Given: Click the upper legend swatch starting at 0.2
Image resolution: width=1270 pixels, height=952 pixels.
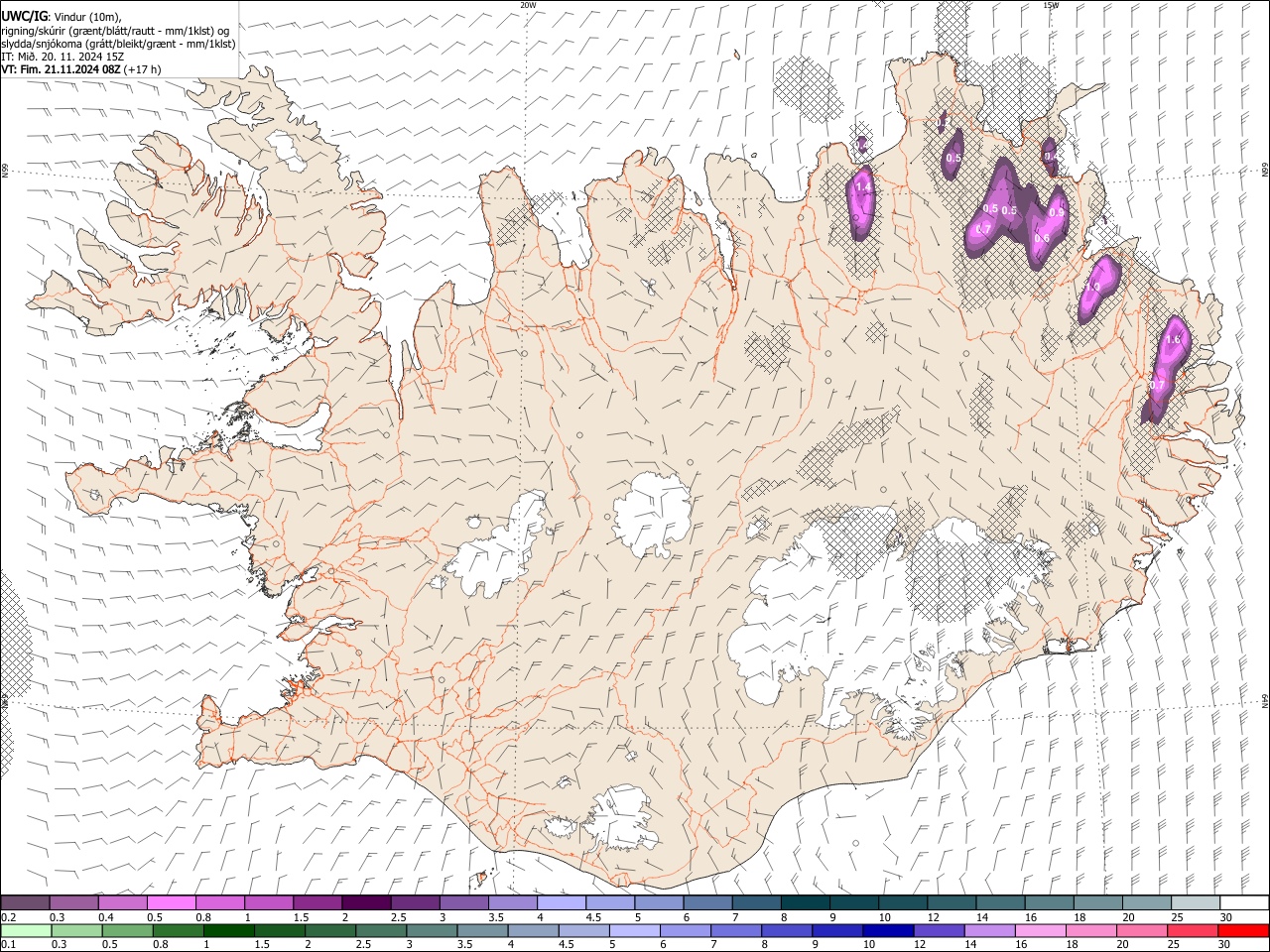Looking at the screenshot, I should point(26,903).
